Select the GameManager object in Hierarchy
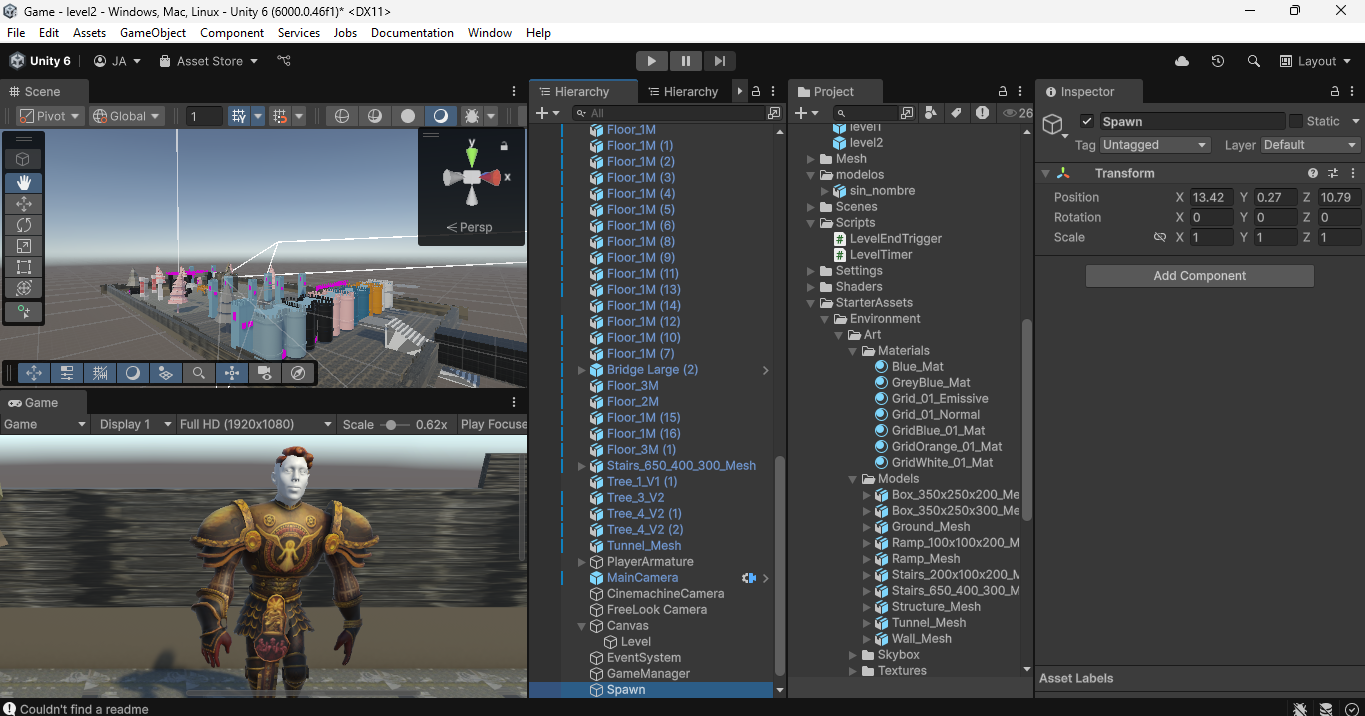The height and width of the screenshot is (716, 1365). [x=648, y=674]
